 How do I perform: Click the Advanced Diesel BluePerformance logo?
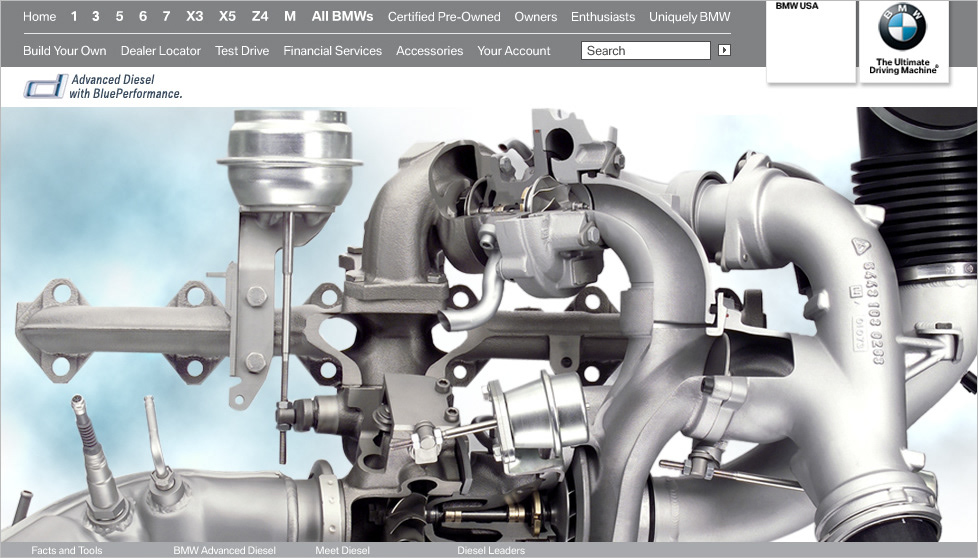coord(103,87)
